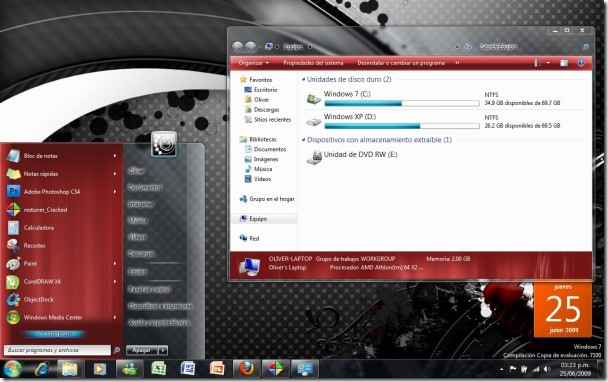
Task: Open Windows Explorer folder taskbar icon
Action: click(x=70, y=369)
